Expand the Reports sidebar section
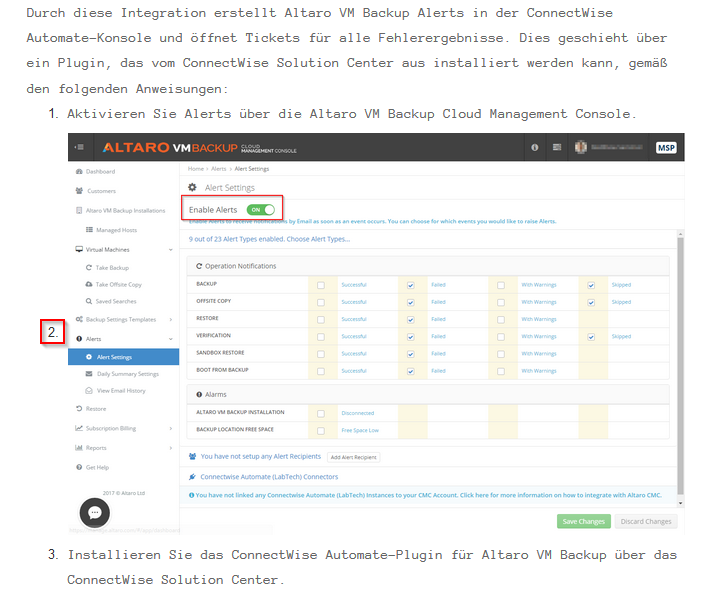 [x=171, y=448]
